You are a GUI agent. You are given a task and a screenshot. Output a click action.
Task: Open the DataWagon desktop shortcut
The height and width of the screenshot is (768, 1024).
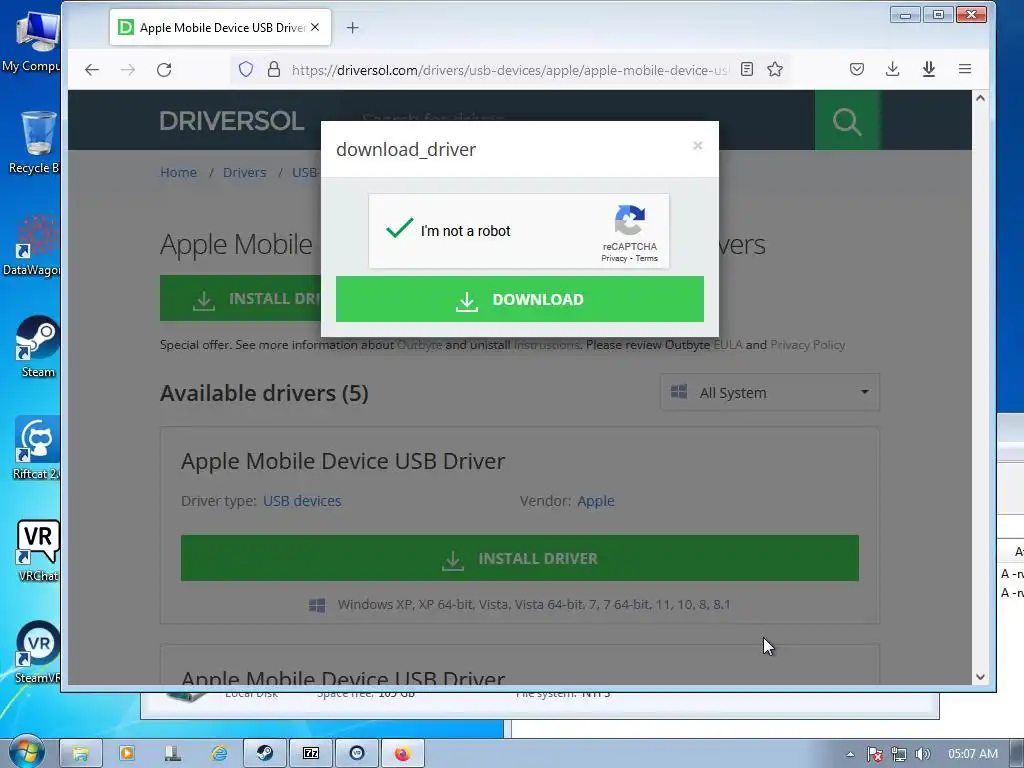click(33, 245)
